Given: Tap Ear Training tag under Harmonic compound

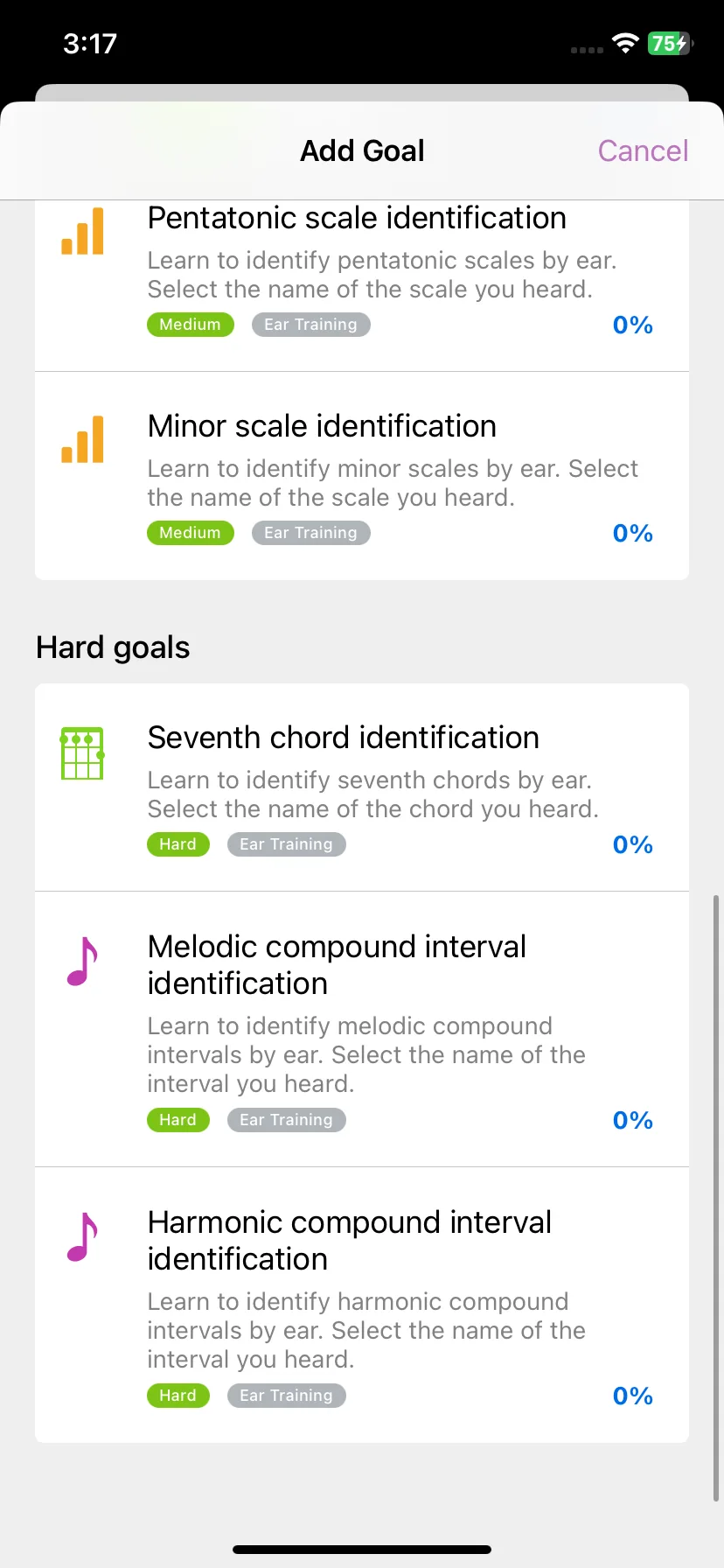Looking at the screenshot, I should tap(287, 1396).
